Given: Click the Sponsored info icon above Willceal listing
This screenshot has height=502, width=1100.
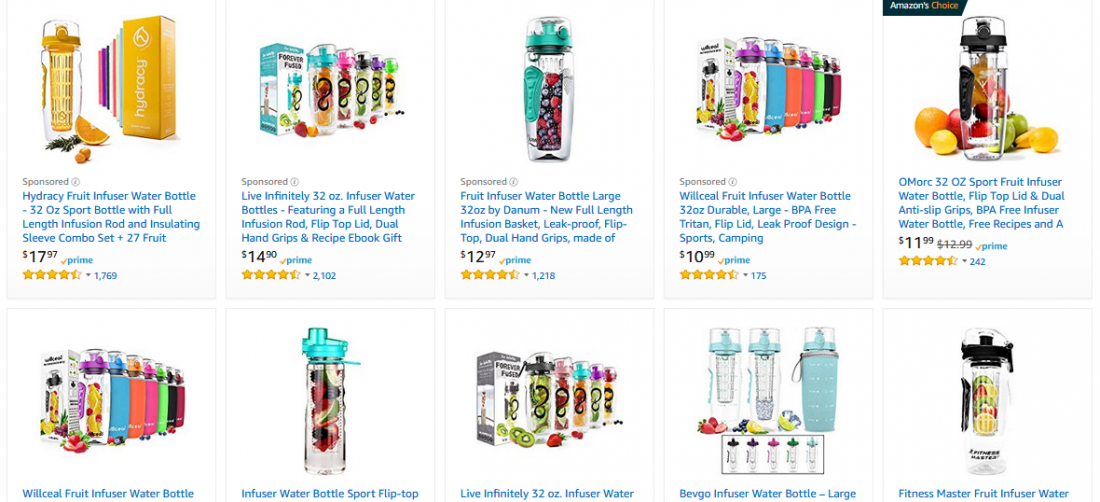Looking at the screenshot, I should 732,182.
